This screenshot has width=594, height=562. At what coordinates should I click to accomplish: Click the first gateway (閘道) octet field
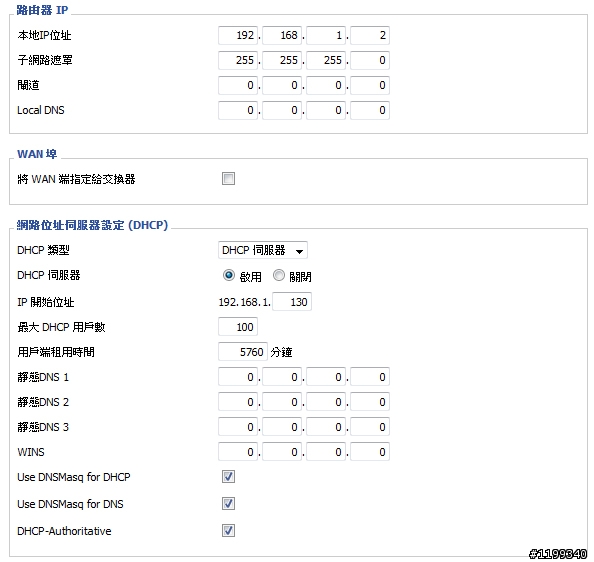pyautogui.click(x=238, y=85)
